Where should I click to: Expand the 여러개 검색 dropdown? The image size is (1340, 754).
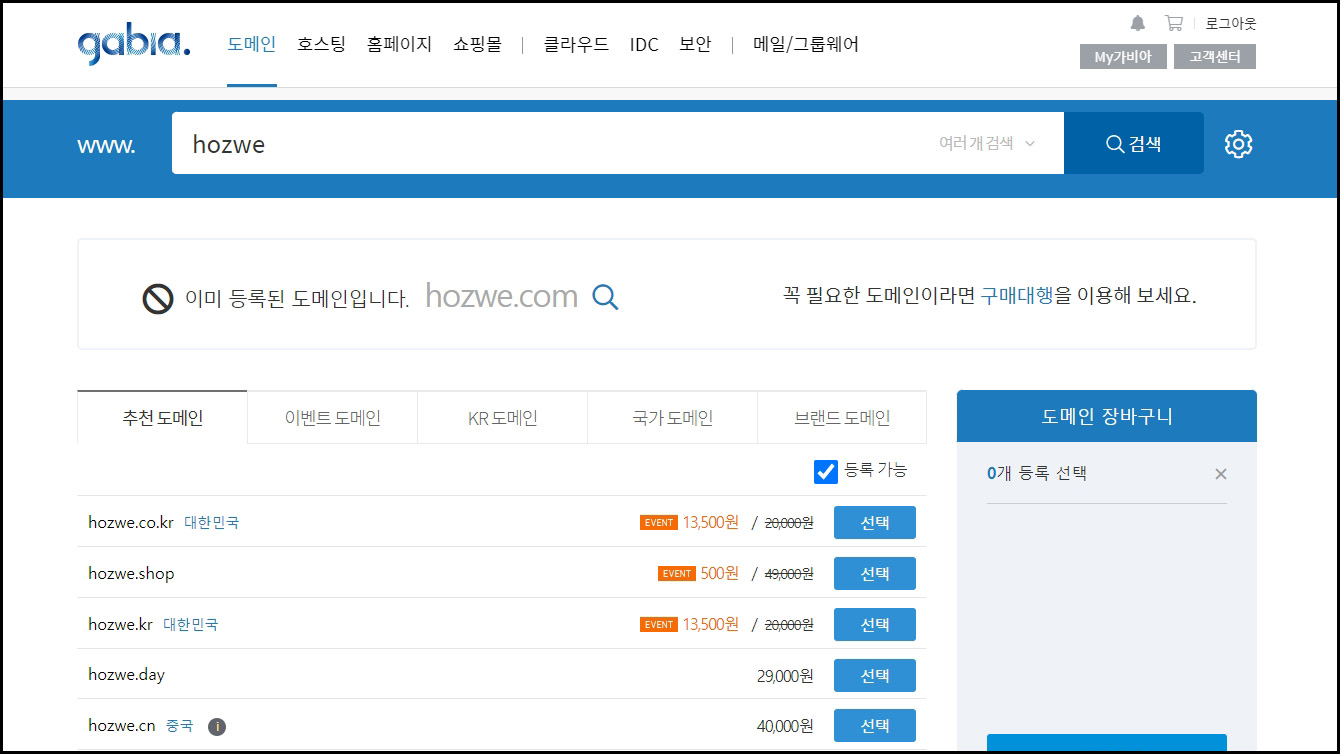(986, 143)
